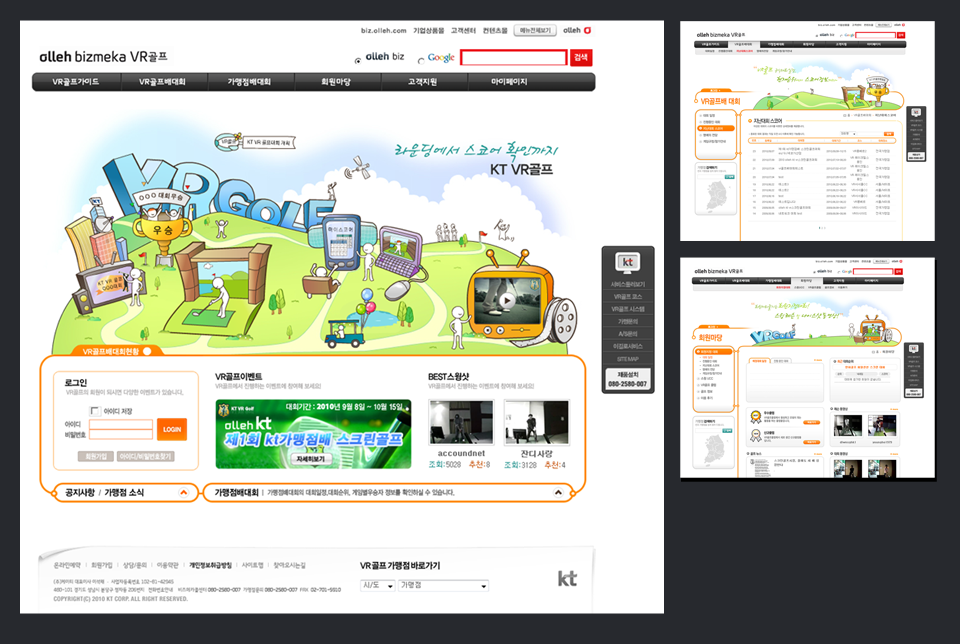Image resolution: width=960 pixels, height=644 pixels.
Task: Play the video on the orange TV
Action: (507, 300)
